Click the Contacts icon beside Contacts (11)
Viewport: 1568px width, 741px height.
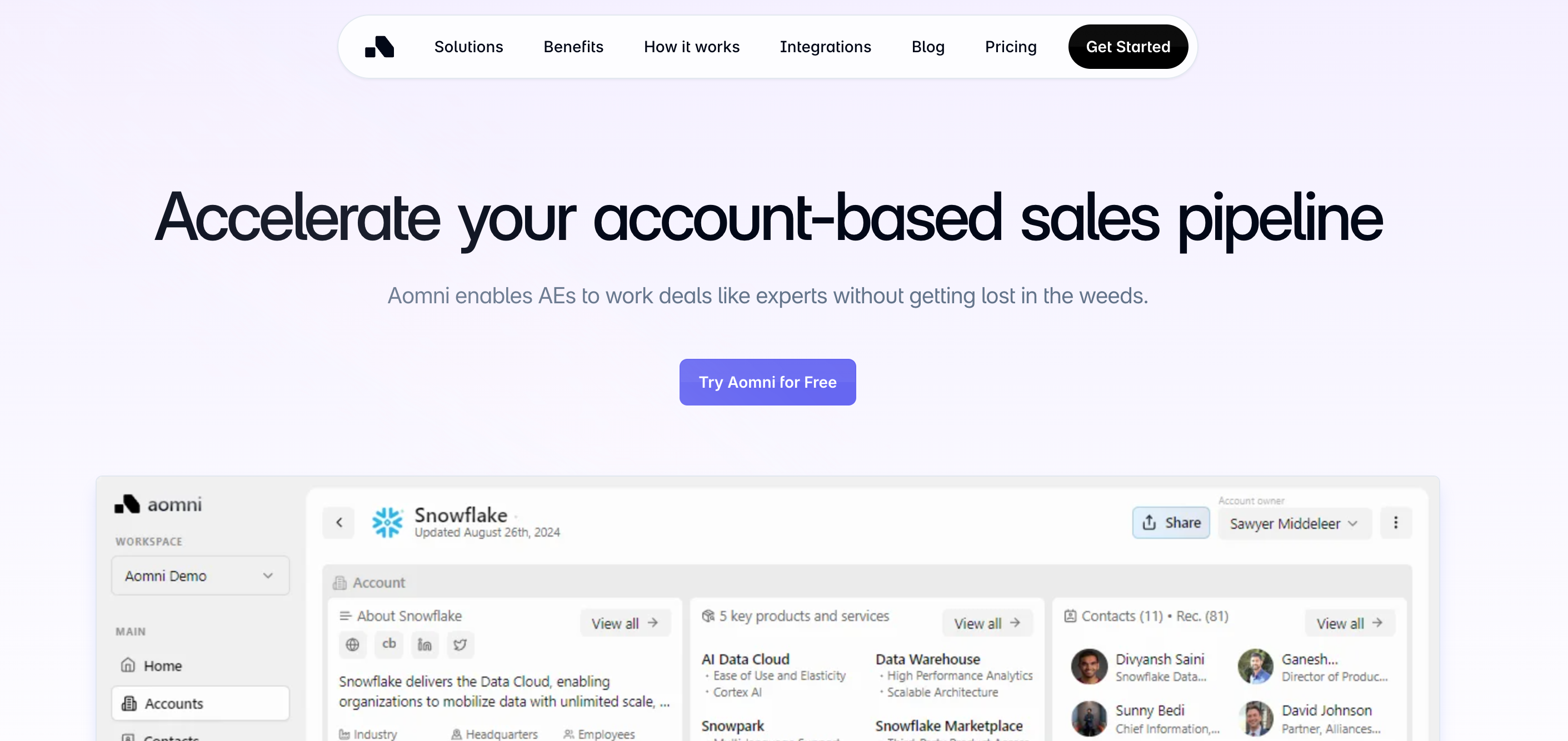1070,615
